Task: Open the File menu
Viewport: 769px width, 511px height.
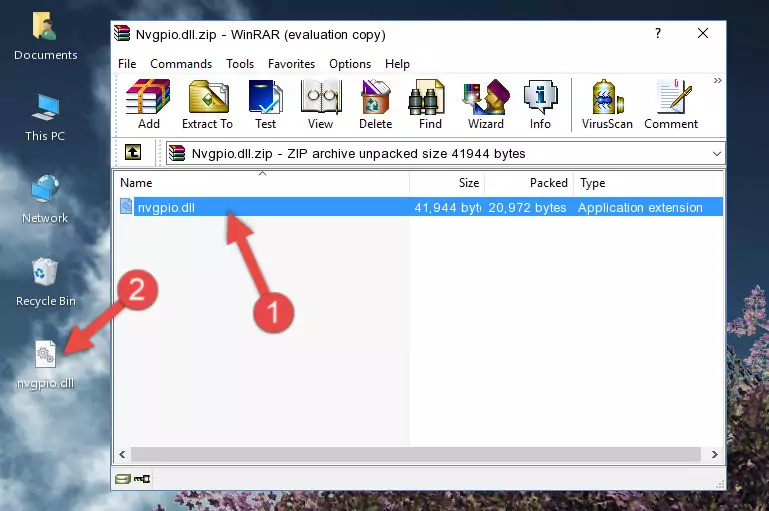Action: point(127,64)
